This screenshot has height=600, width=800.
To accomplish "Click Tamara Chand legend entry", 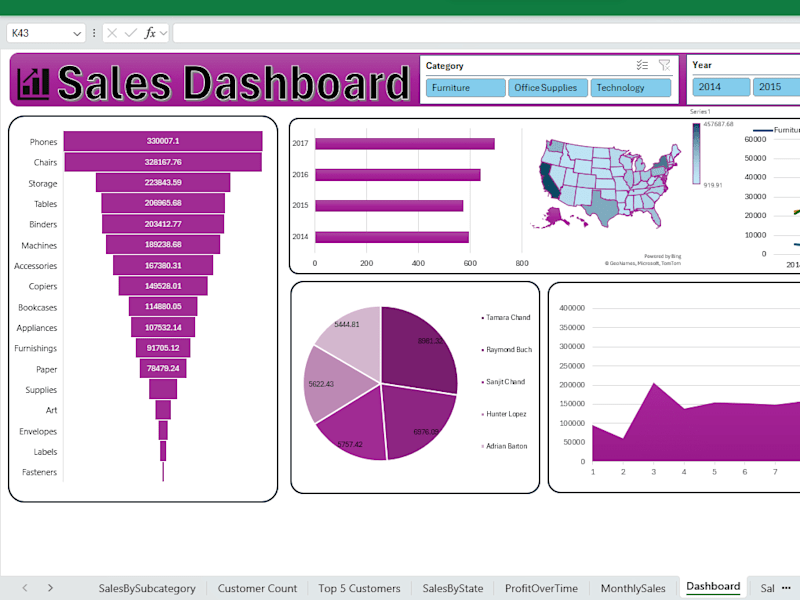I will click(x=506, y=317).
